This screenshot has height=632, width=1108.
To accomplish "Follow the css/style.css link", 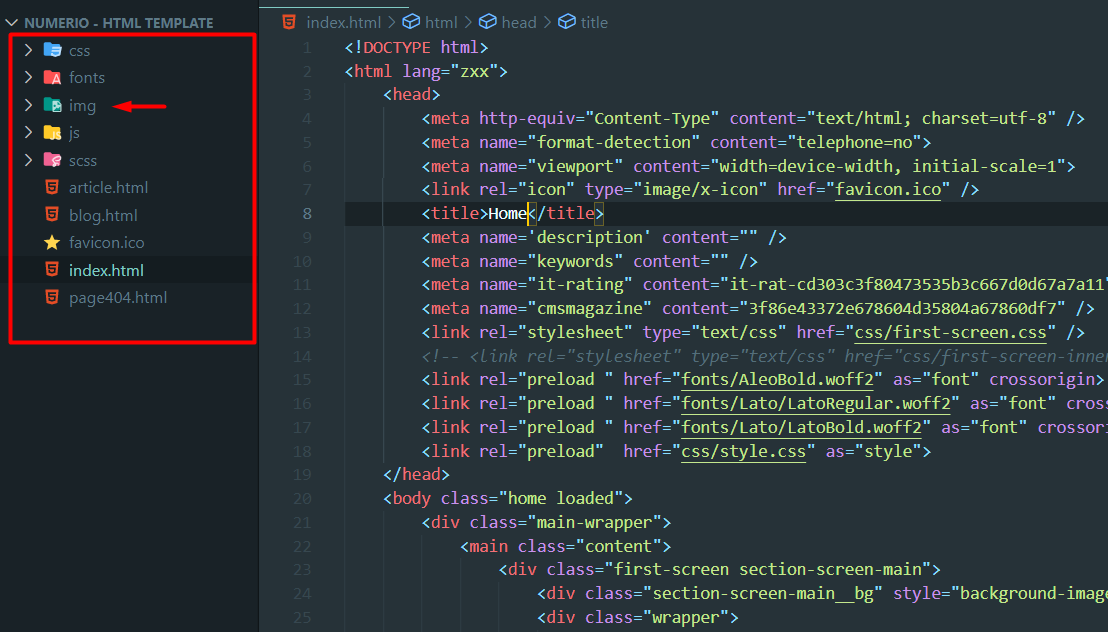I will point(743,451).
